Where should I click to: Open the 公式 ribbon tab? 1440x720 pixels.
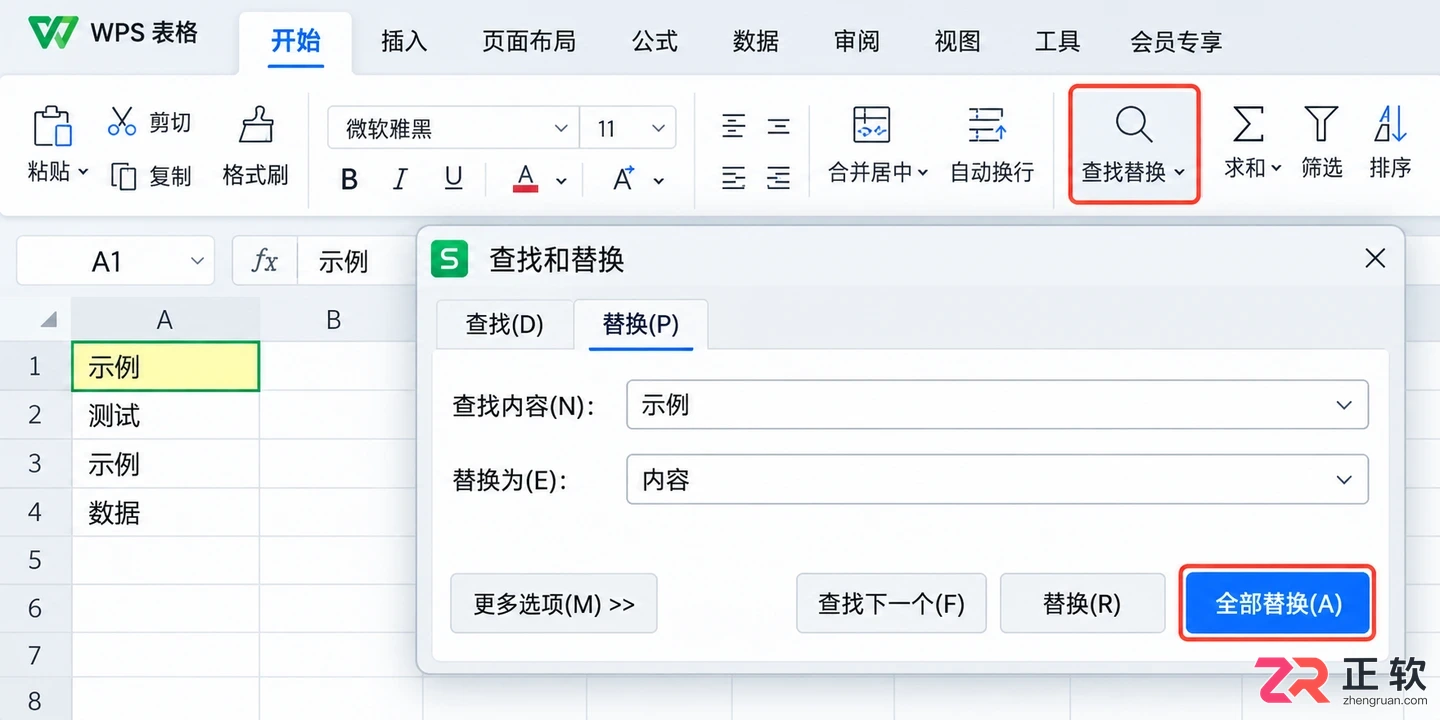655,41
